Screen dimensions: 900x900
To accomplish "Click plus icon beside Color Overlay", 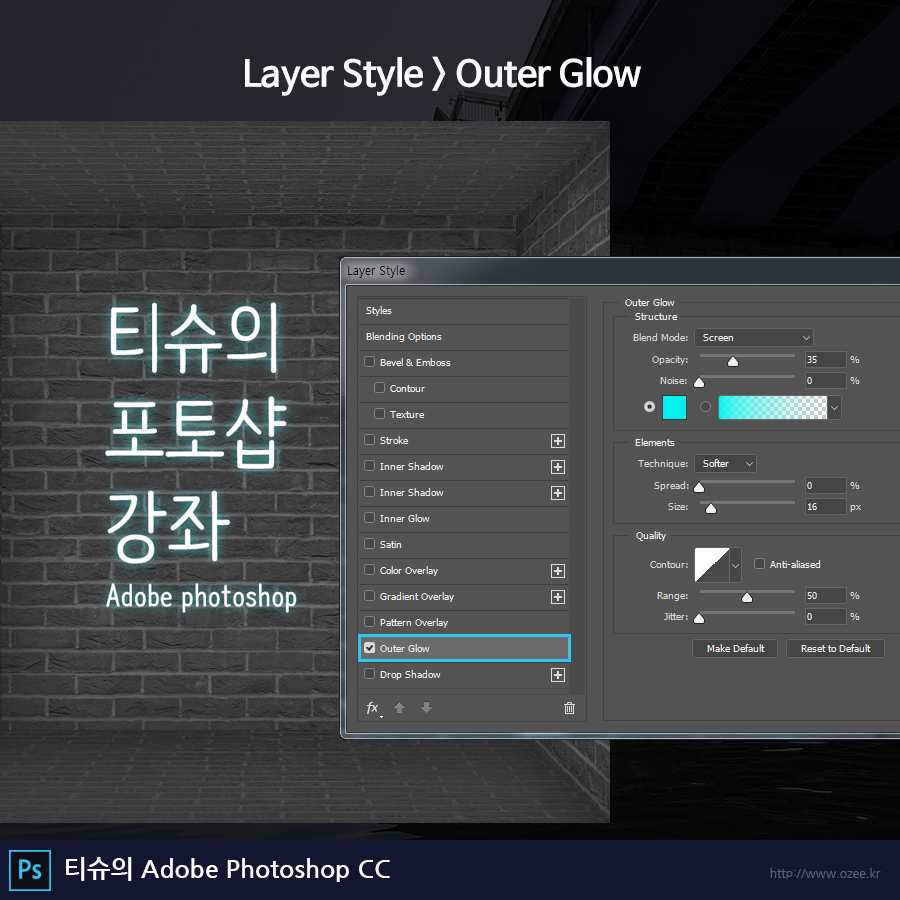I will 558,571.
